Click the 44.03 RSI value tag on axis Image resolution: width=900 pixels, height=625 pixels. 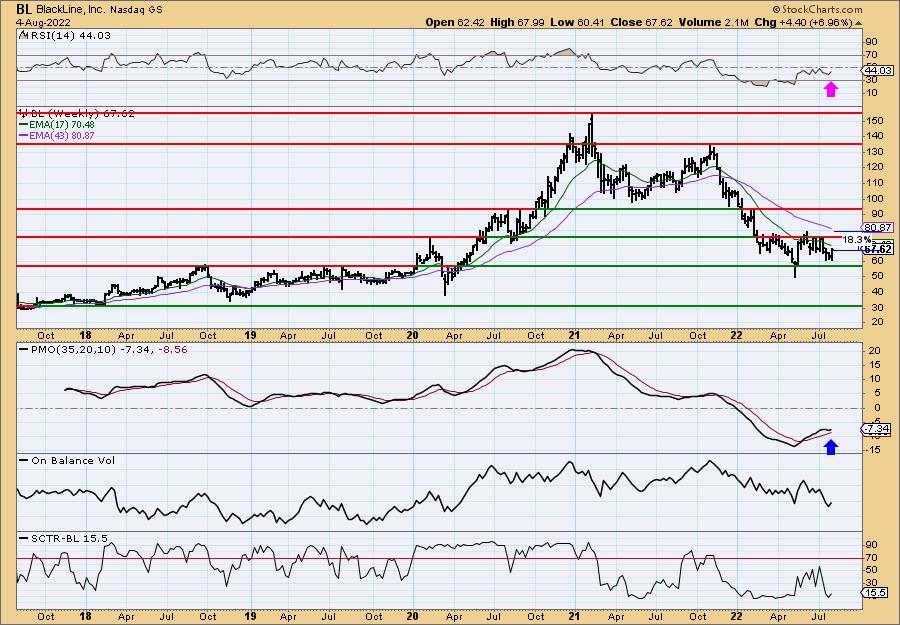pyautogui.click(x=878, y=71)
